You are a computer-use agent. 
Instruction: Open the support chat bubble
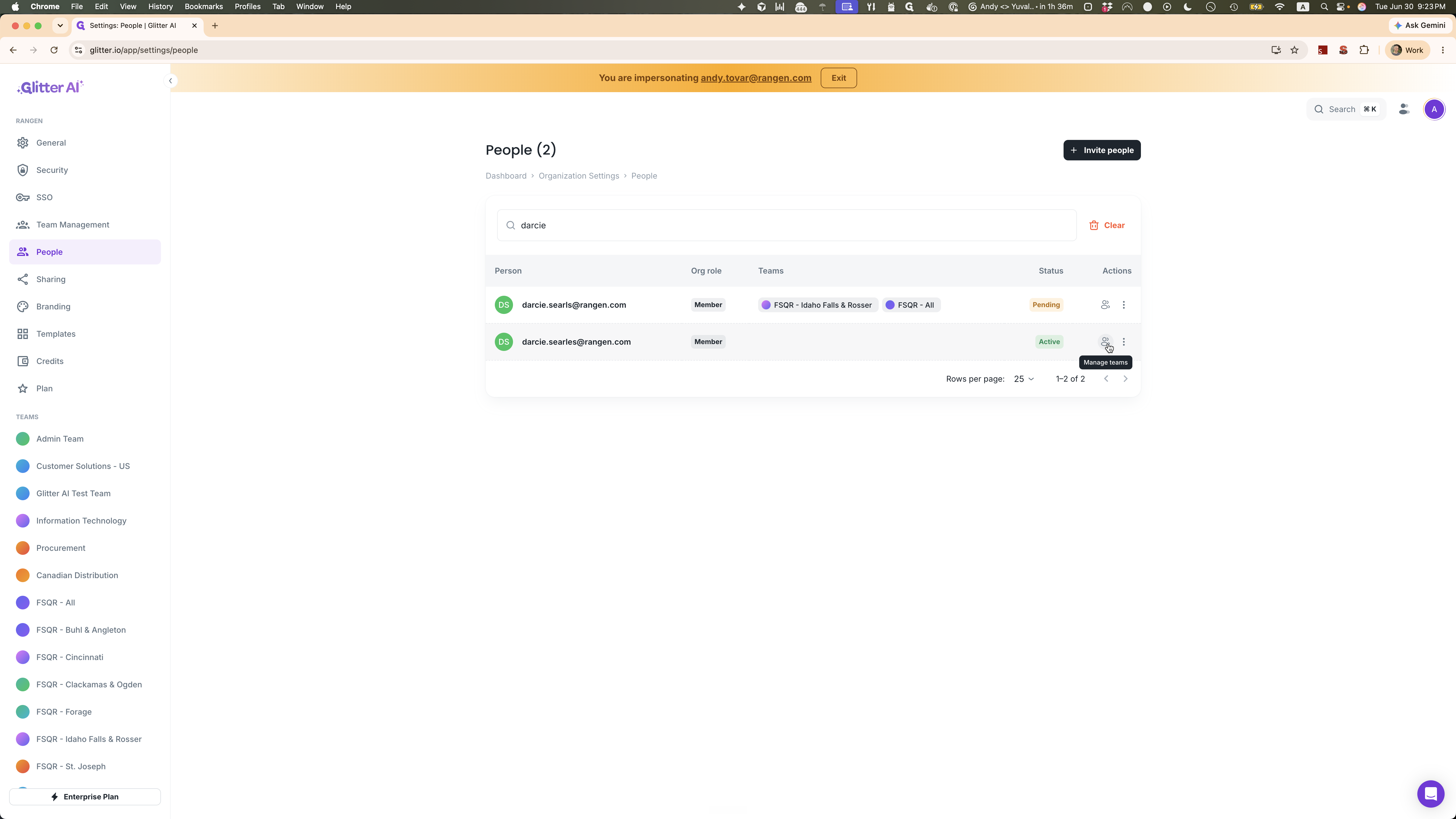coord(1431,794)
